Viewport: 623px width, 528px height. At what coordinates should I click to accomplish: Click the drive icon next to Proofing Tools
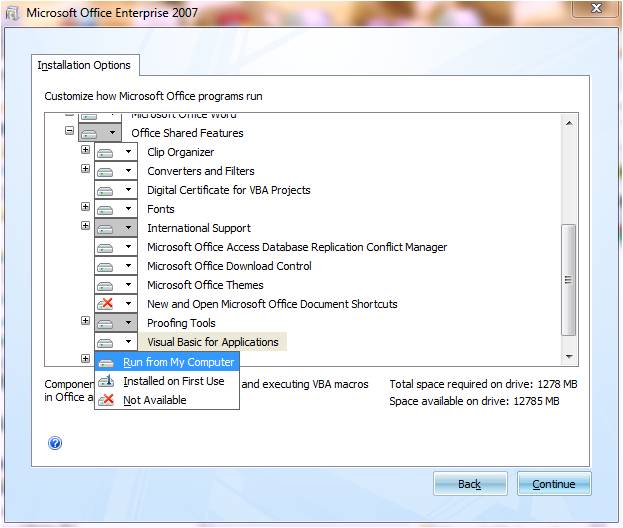[105, 324]
